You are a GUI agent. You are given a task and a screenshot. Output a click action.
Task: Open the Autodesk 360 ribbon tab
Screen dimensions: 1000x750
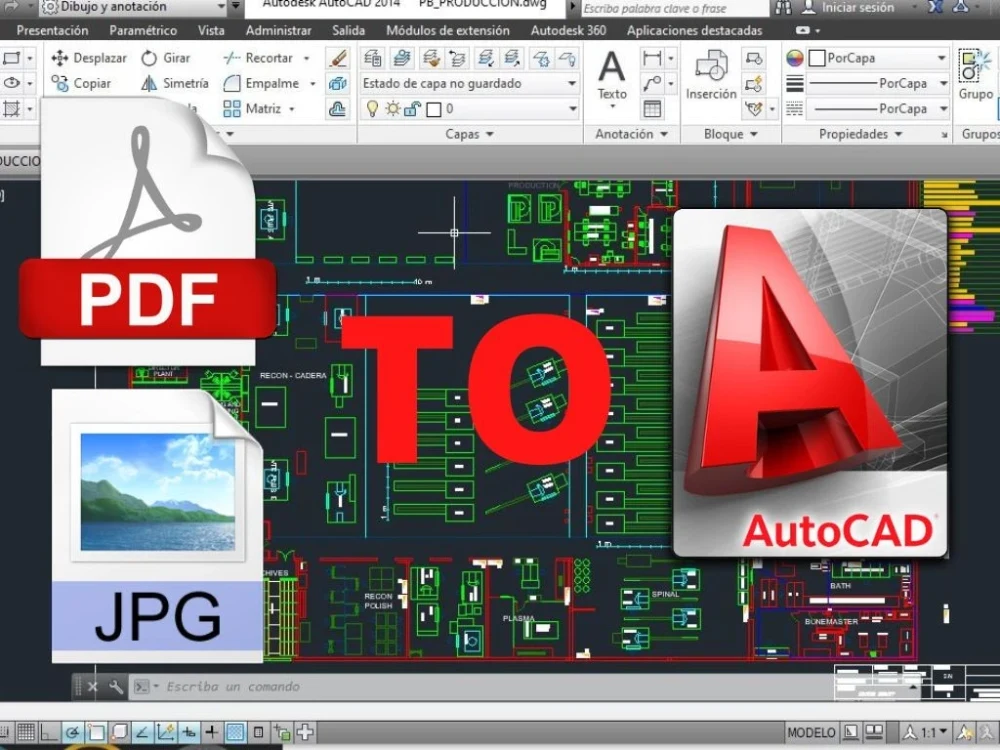coord(568,31)
